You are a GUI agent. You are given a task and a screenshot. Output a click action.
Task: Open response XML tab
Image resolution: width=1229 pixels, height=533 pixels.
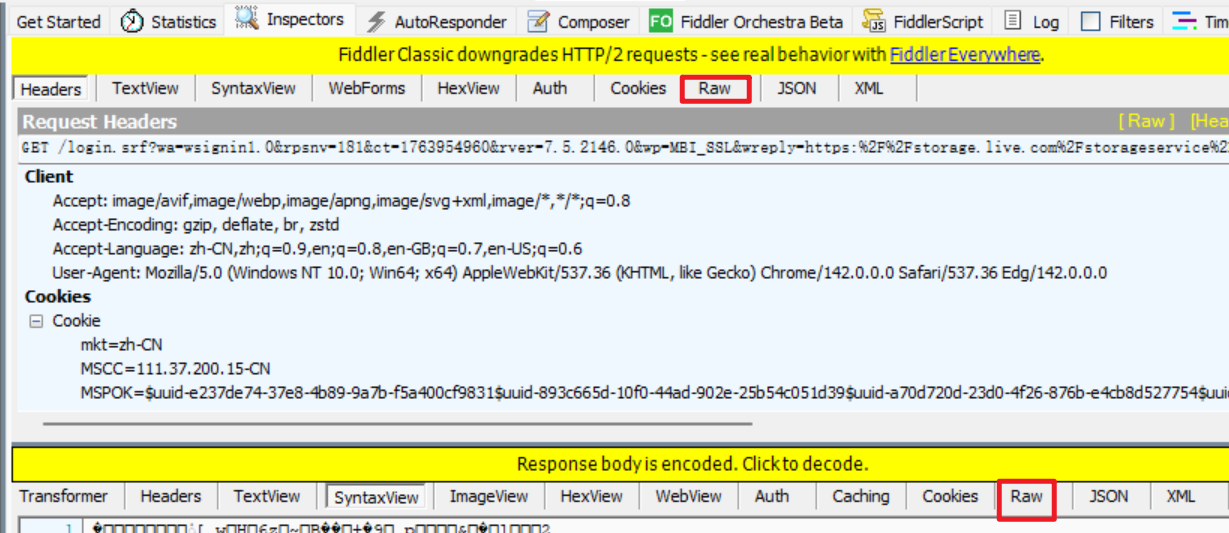coord(1181,496)
